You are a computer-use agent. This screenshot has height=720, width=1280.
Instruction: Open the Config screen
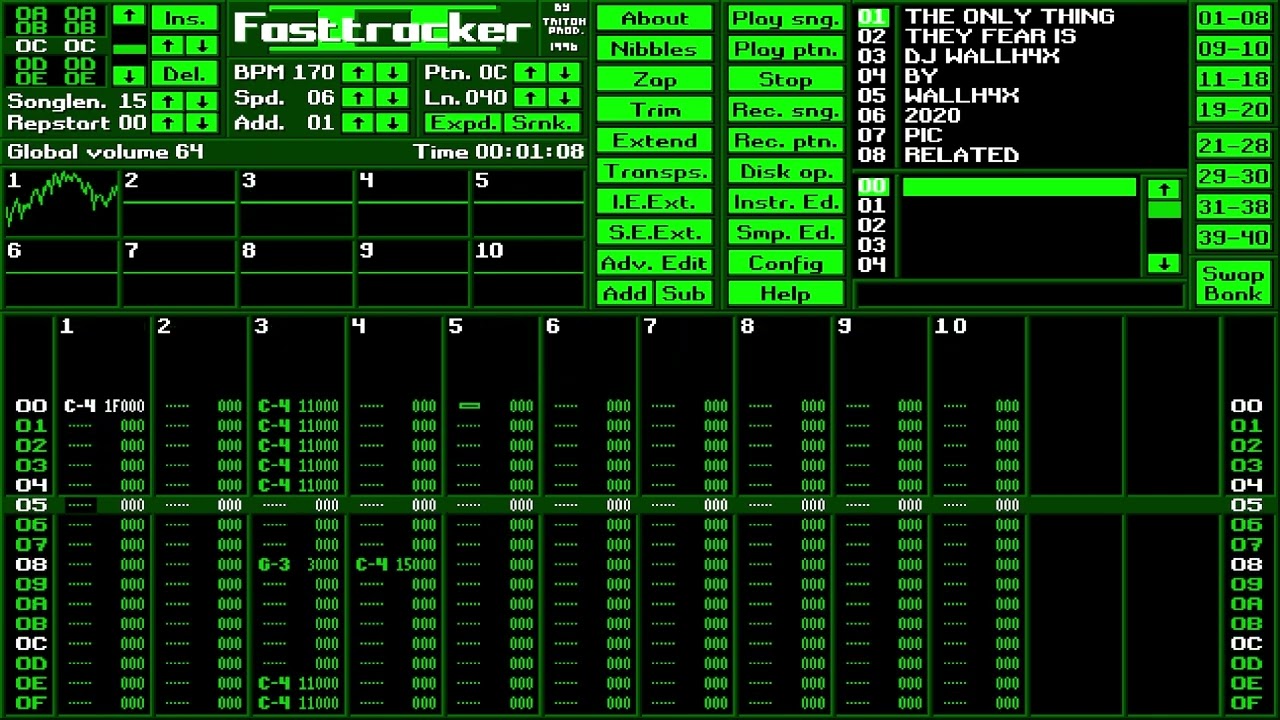pyautogui.click(x=786, y=263)
